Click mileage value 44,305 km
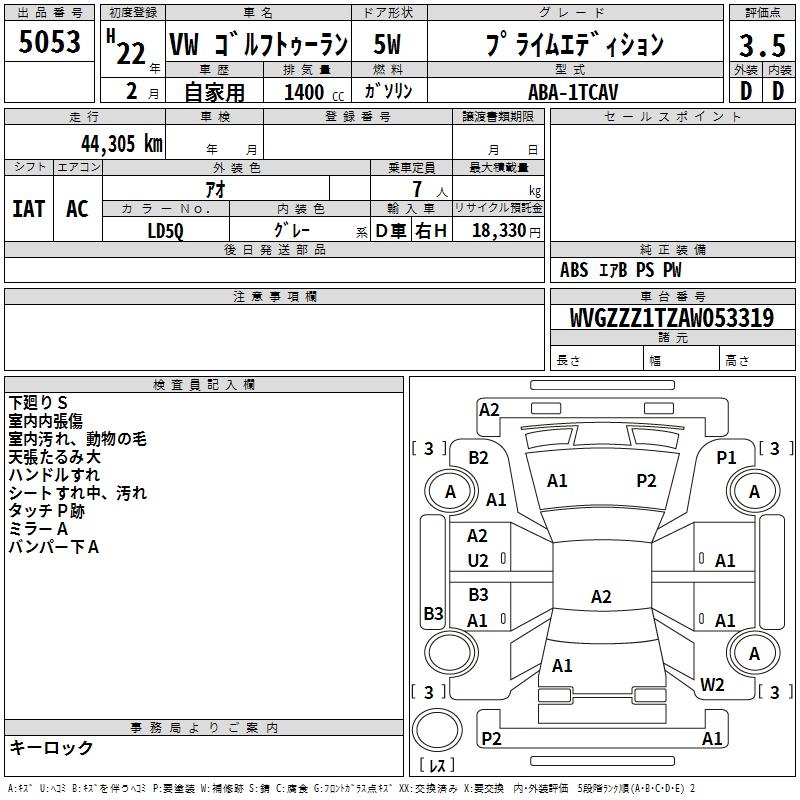The height and width of the screenshot is (800, 800). pos(122,144)
